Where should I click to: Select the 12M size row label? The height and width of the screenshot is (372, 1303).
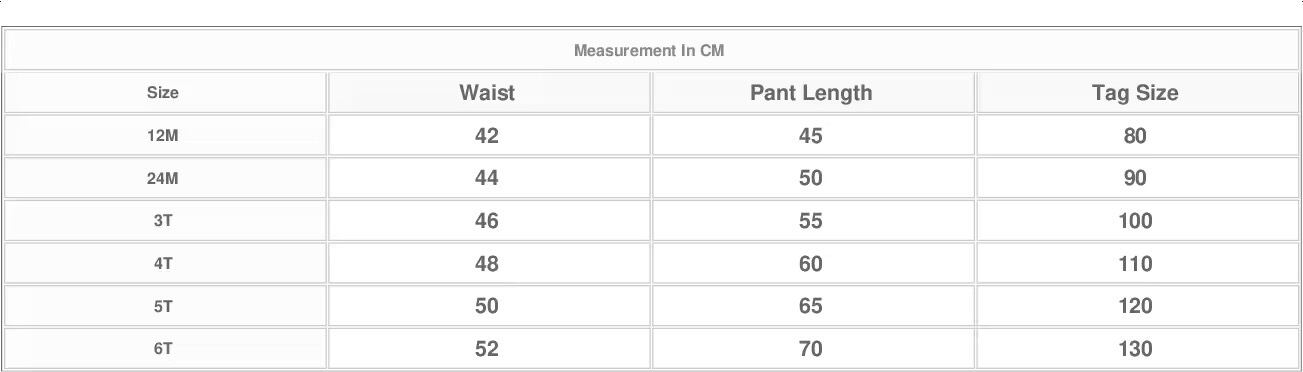163,135
